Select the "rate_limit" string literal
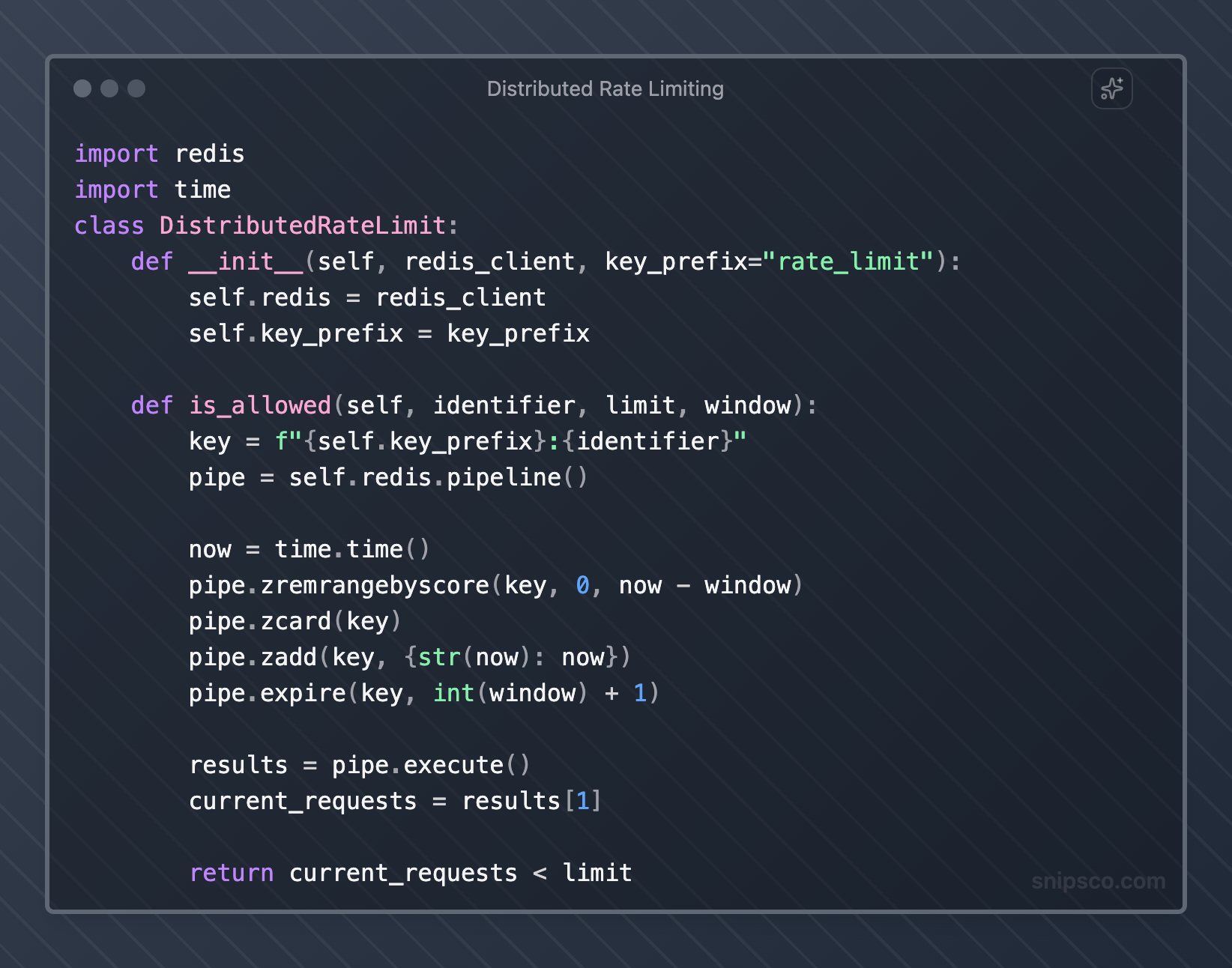 [848, 261]
